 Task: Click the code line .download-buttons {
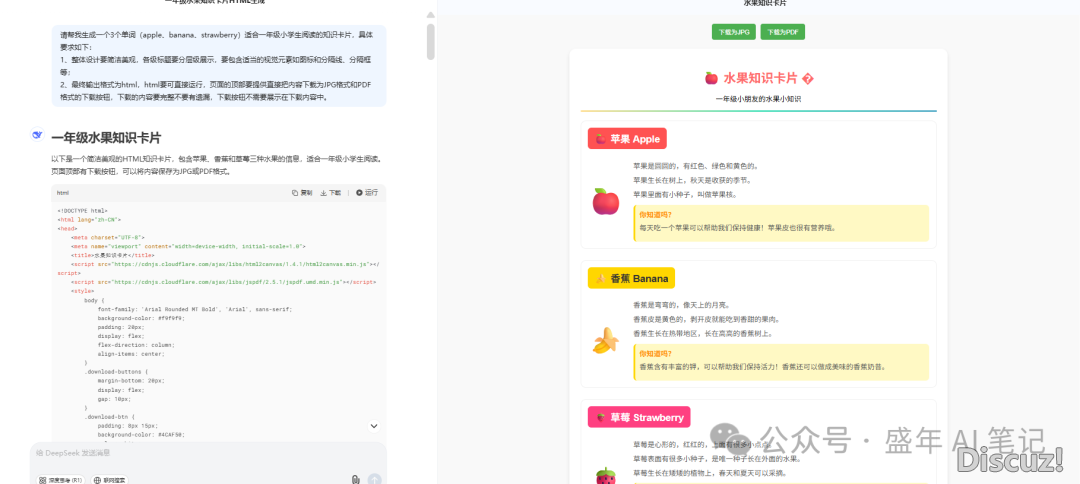point(114,372)
